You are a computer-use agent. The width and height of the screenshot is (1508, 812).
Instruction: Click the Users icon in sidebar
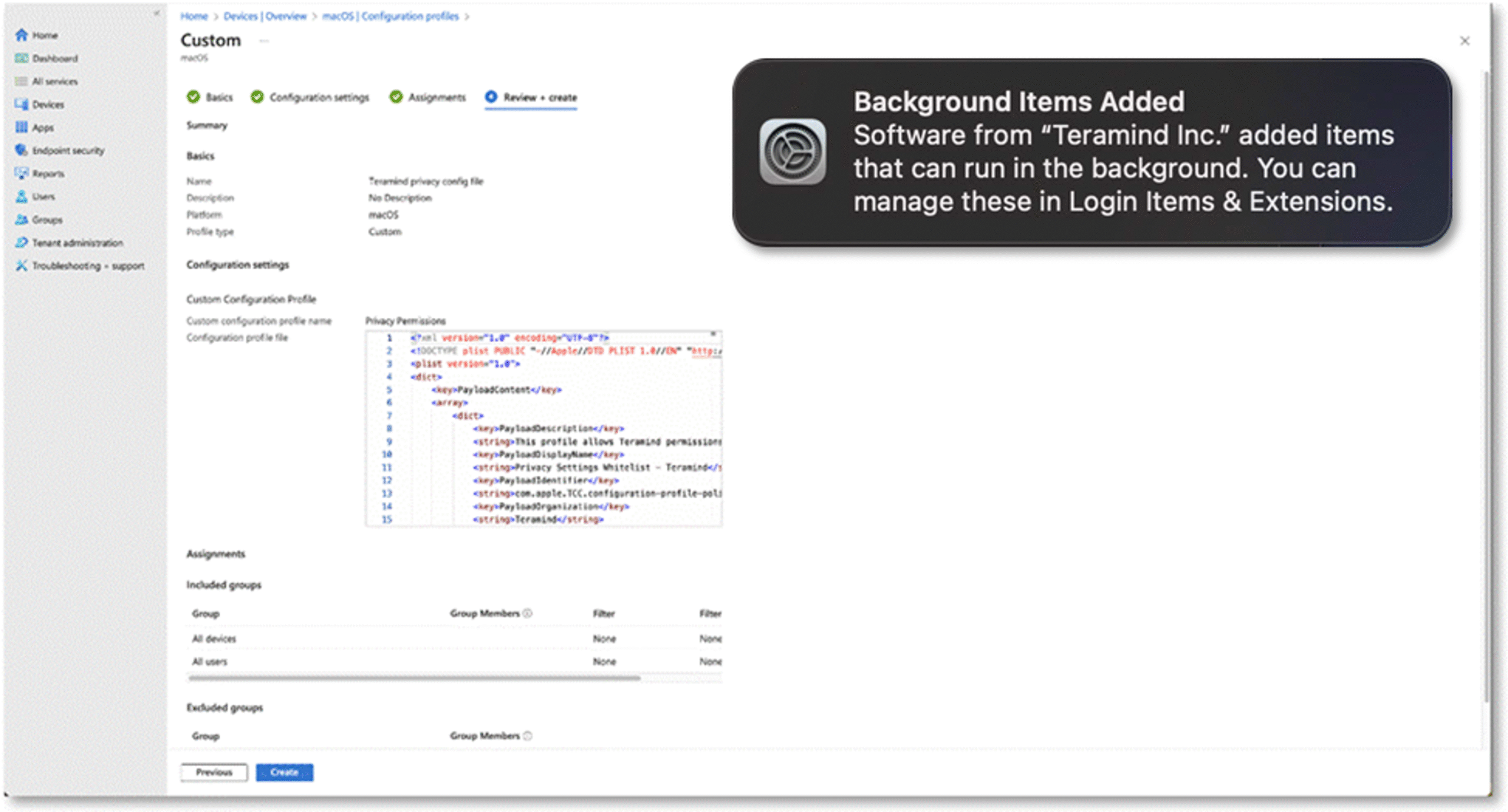pos(21,196)
